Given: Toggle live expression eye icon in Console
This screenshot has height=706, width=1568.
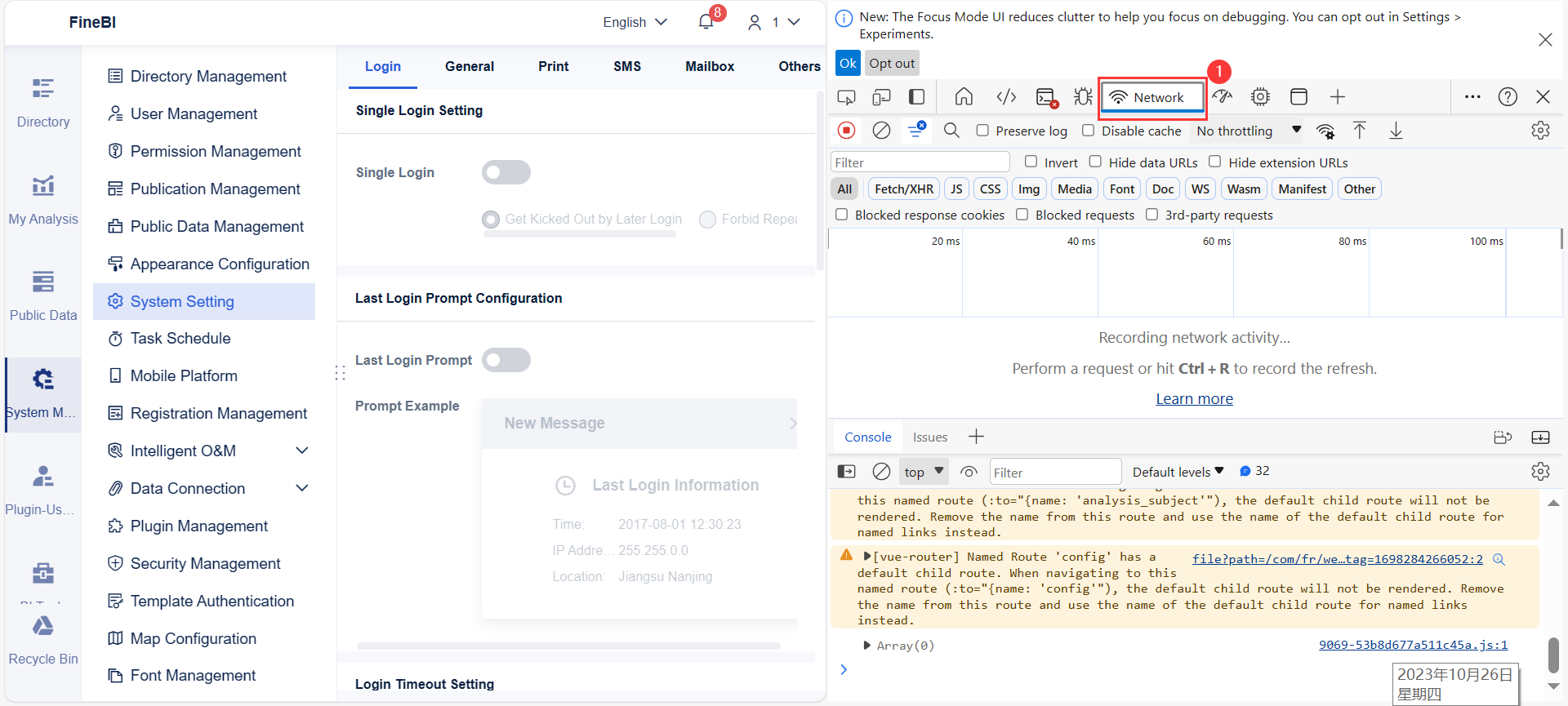Looking at the screenshot, I should (969, 472).
